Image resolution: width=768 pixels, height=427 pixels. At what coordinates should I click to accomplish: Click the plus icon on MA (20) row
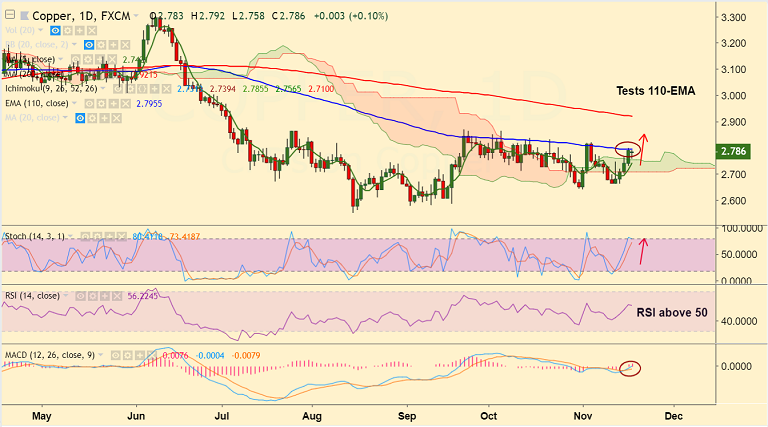click(x=104, y=118)
